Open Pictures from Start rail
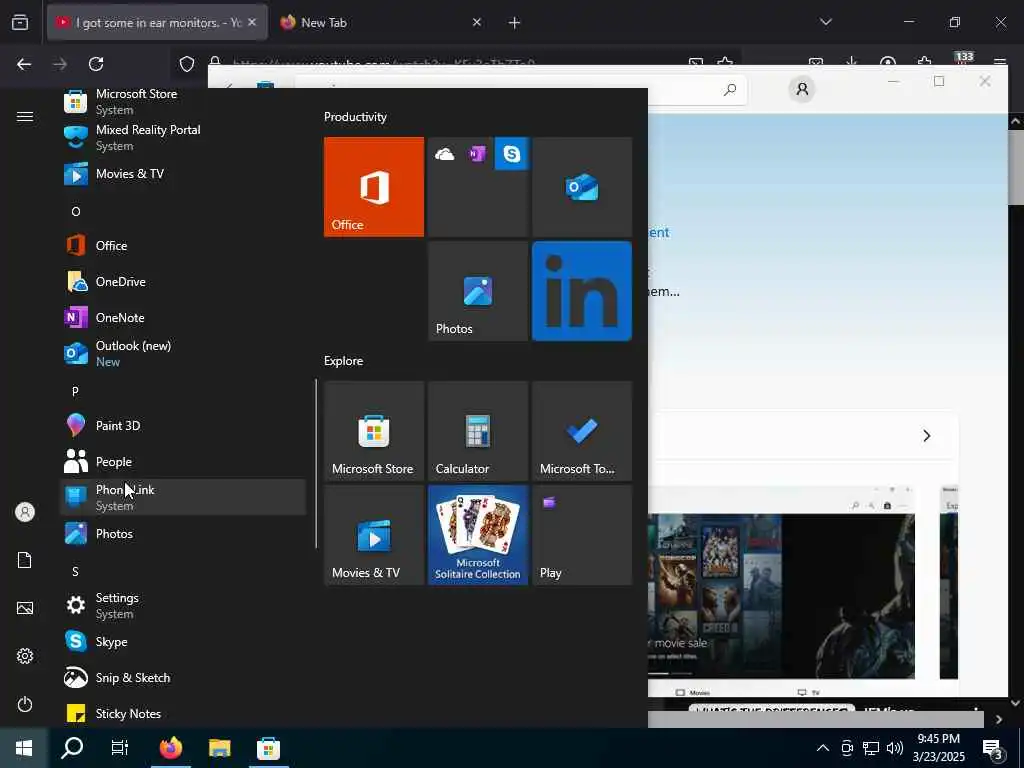This screenshot has height=768, width=1024. [25, 608]
